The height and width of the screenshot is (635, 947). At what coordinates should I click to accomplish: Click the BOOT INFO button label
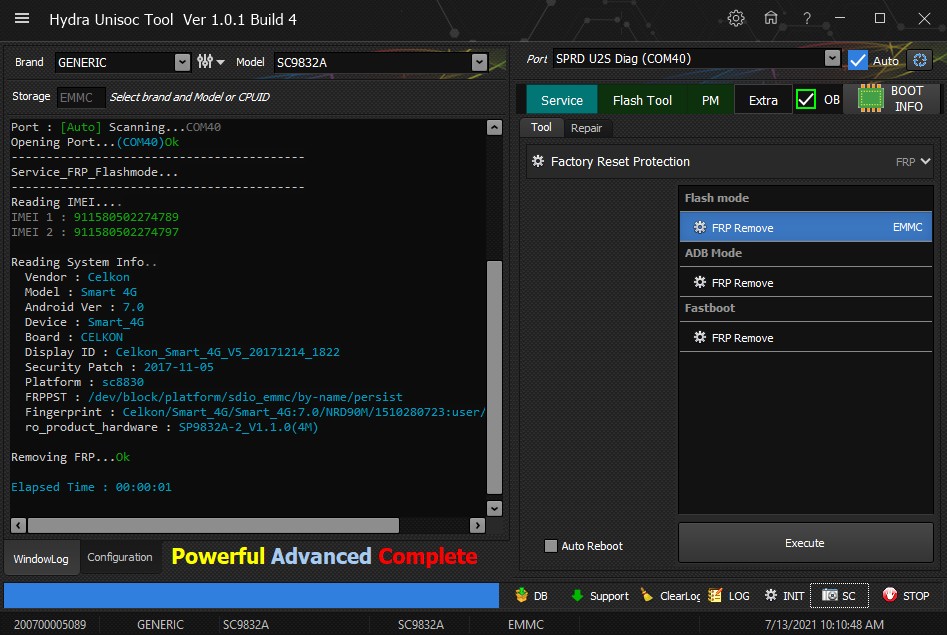click(908, 98)
